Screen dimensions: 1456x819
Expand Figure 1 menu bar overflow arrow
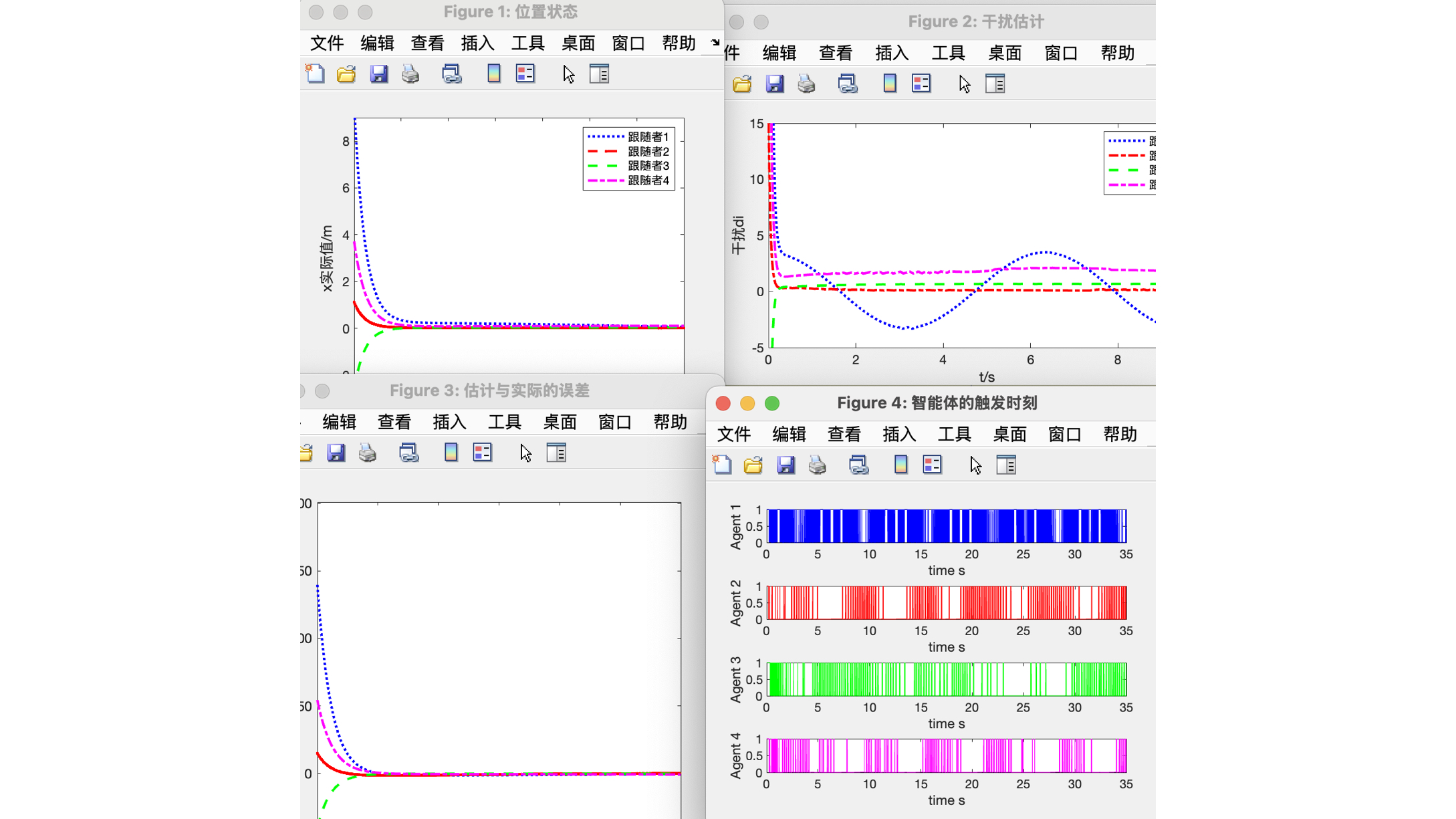point(715,43)
